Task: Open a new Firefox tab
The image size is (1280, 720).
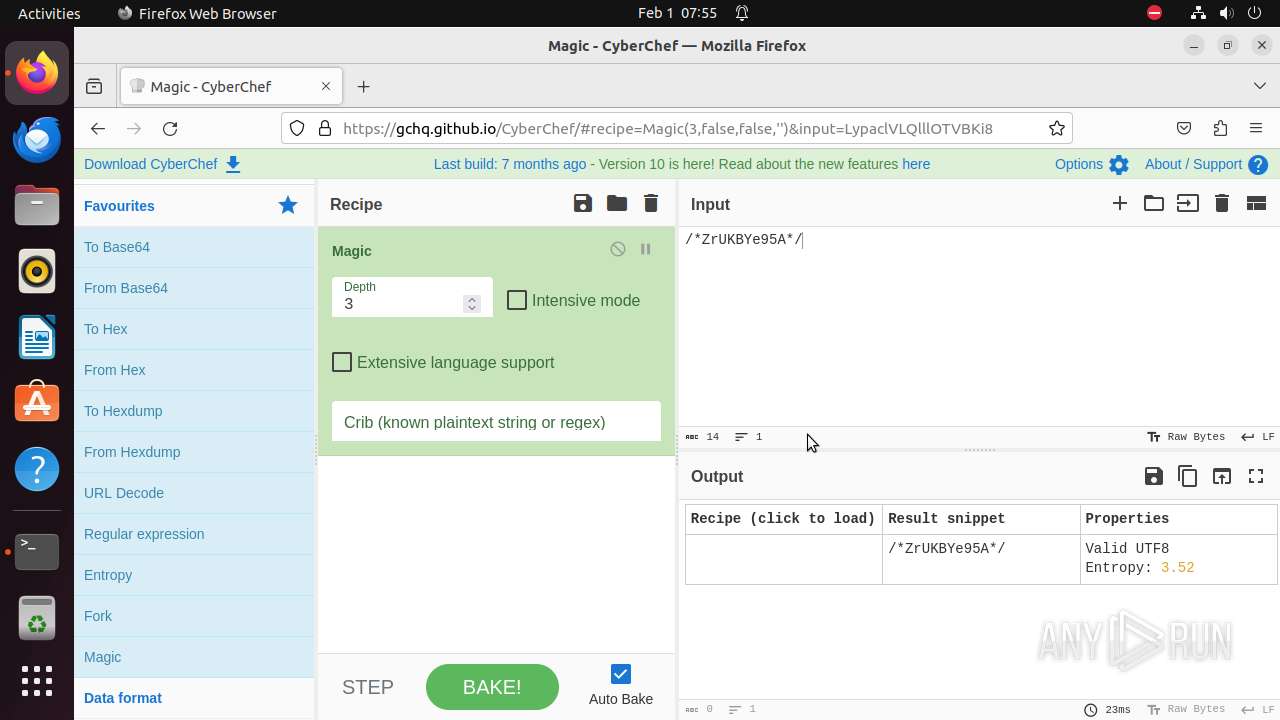Action: [x=364, y=87]
